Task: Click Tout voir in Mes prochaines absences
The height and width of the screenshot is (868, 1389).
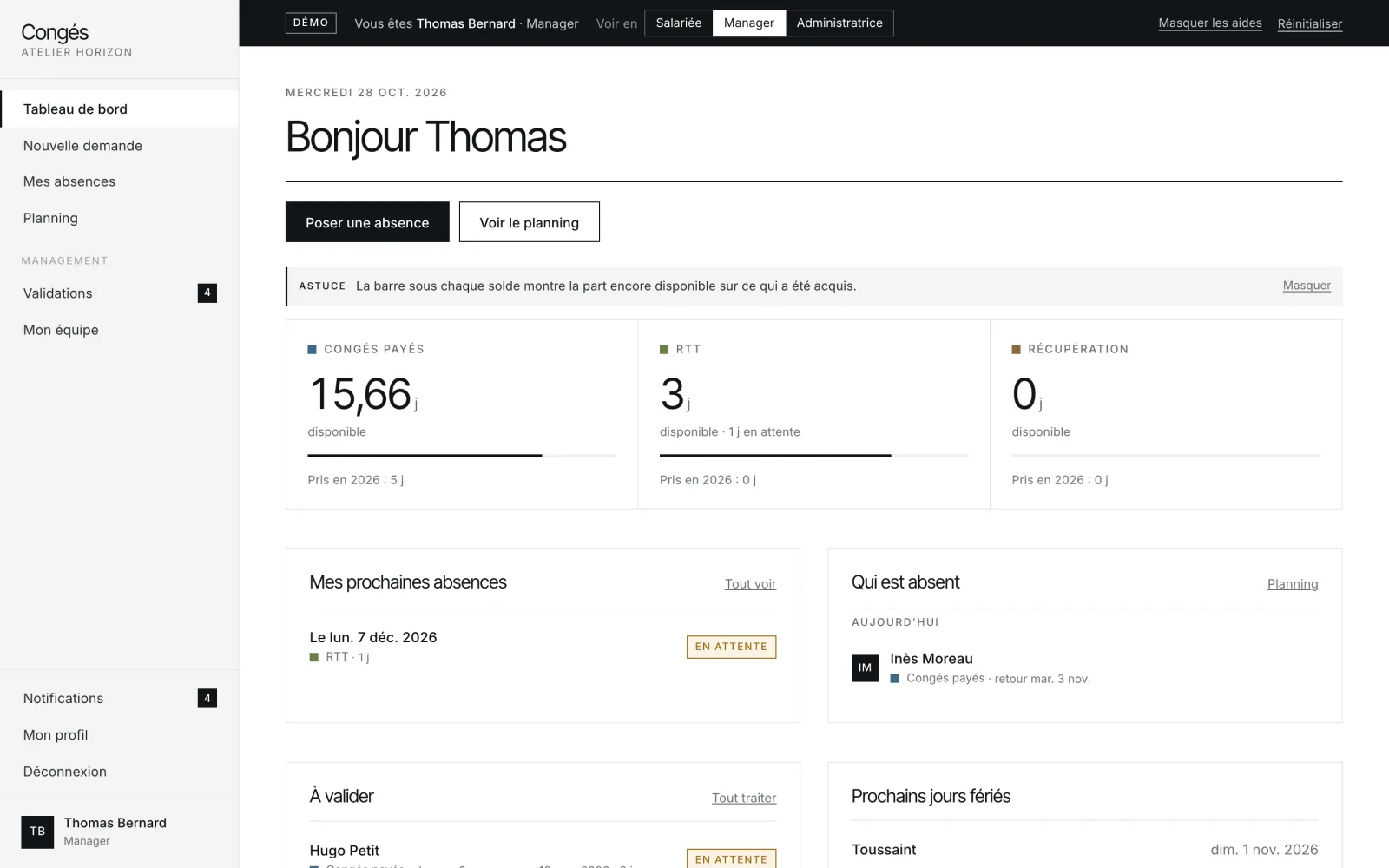Action: coord(751,584)
